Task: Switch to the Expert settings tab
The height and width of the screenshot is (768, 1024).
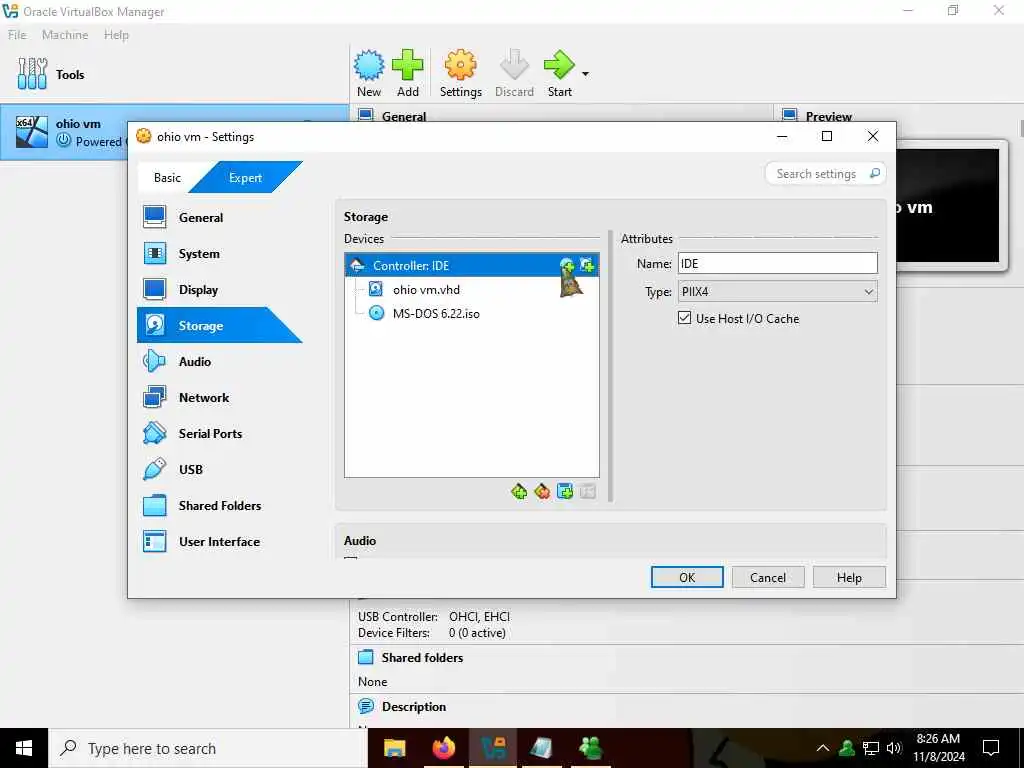Action: tap(245, 178)
